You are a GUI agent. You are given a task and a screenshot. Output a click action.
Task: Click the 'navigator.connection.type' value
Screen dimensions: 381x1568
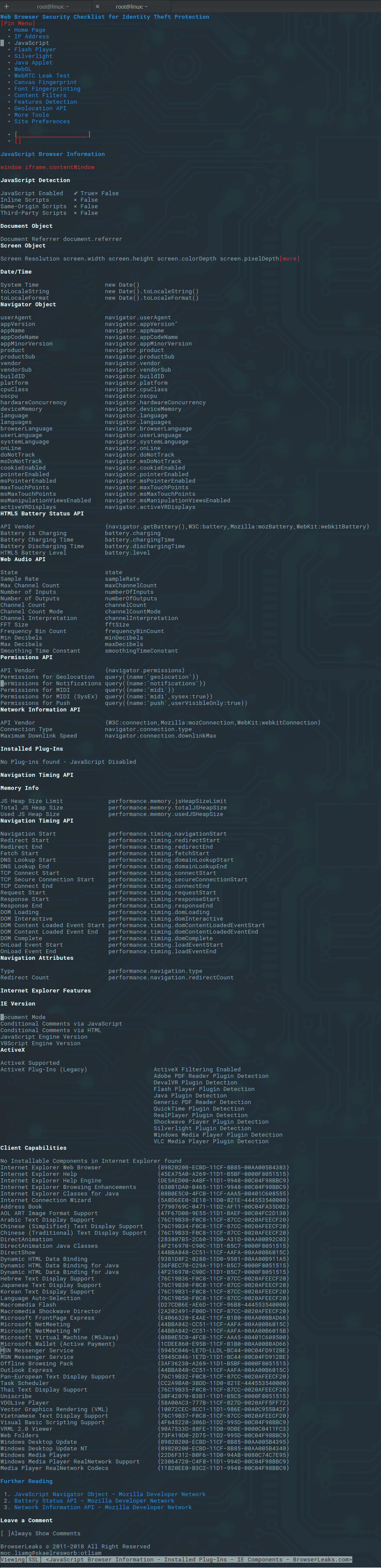[x=148, y=729]
